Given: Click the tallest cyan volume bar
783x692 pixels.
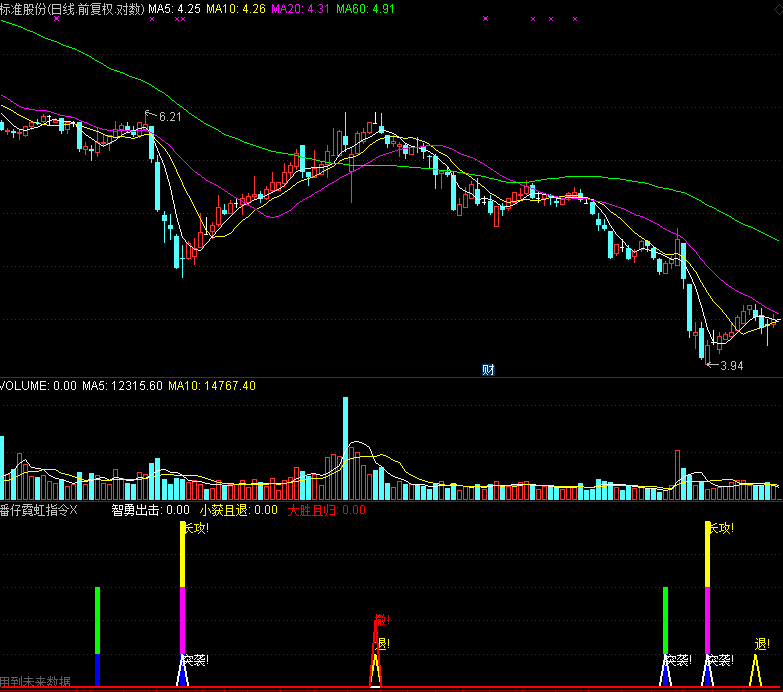Looking at the screenshot, I should click(346, 447).
